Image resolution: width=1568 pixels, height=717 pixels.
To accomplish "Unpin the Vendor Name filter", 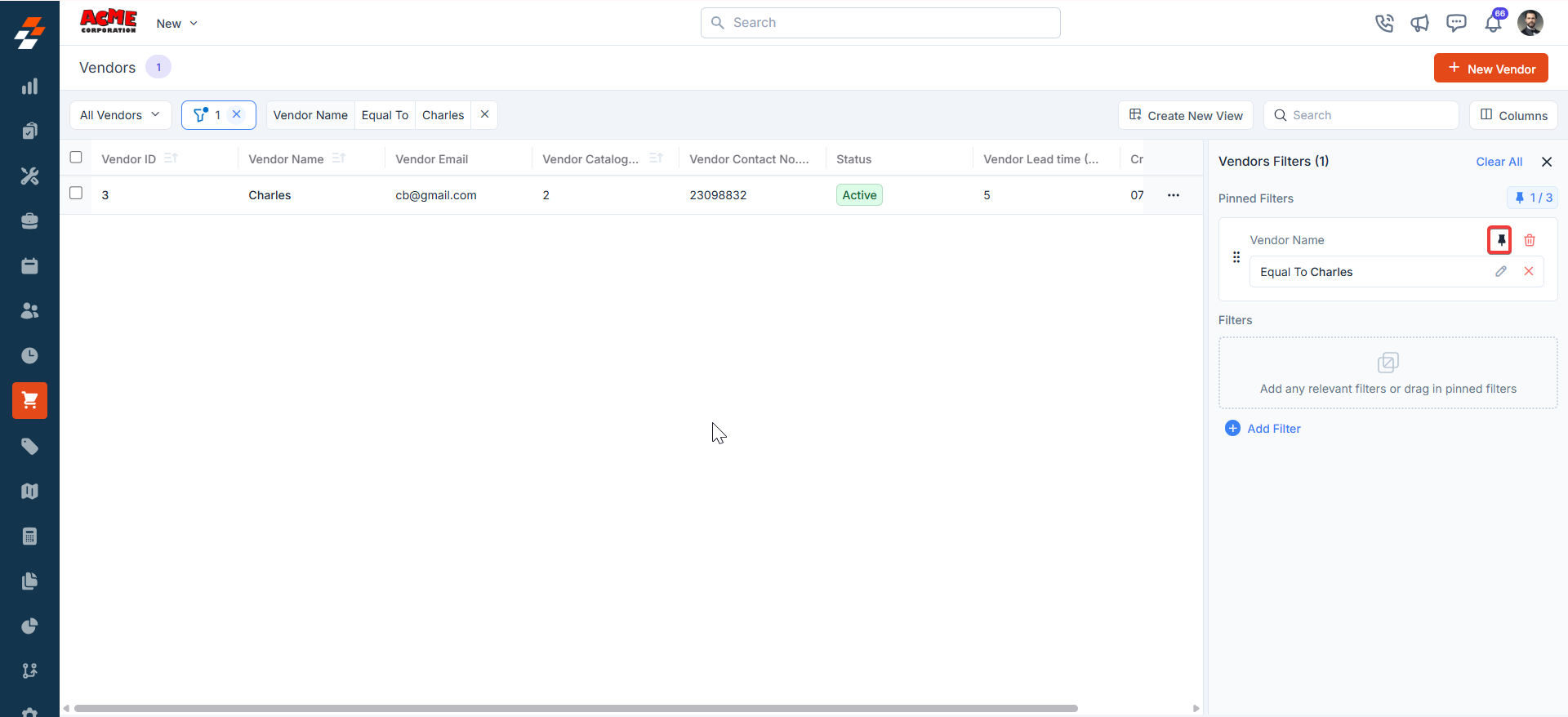I will click(x=1500, y=240).
